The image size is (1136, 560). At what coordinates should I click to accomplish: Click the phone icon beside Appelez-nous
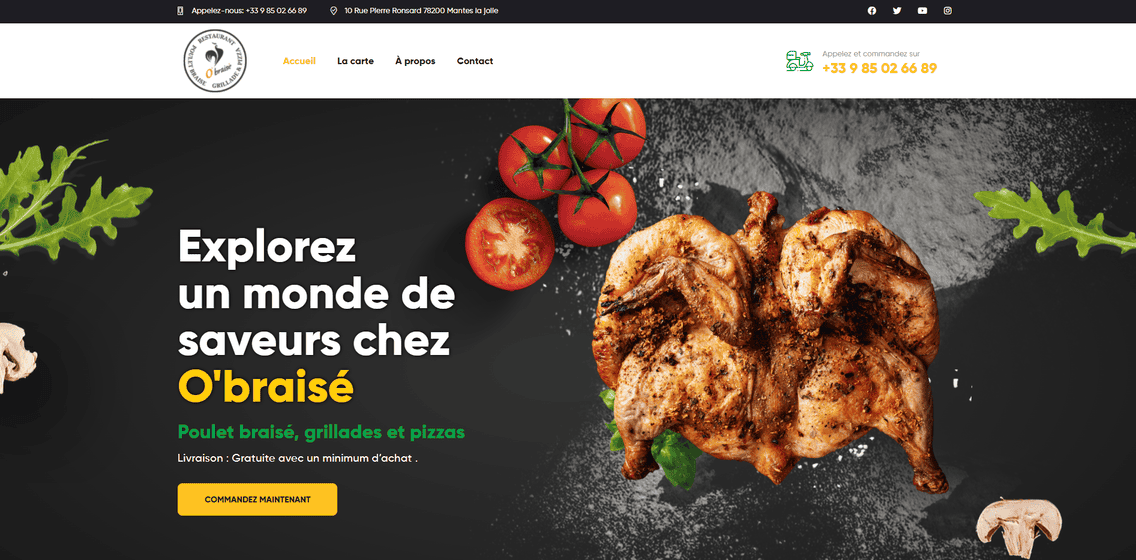pos(180,11)
